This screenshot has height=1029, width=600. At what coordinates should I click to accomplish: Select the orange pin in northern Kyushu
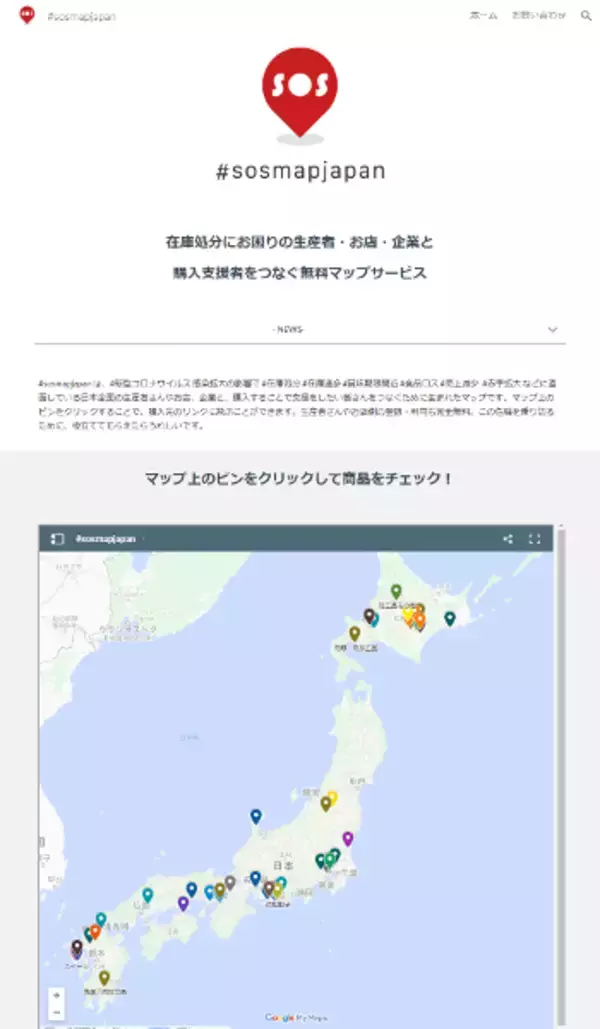click(95, 932)
